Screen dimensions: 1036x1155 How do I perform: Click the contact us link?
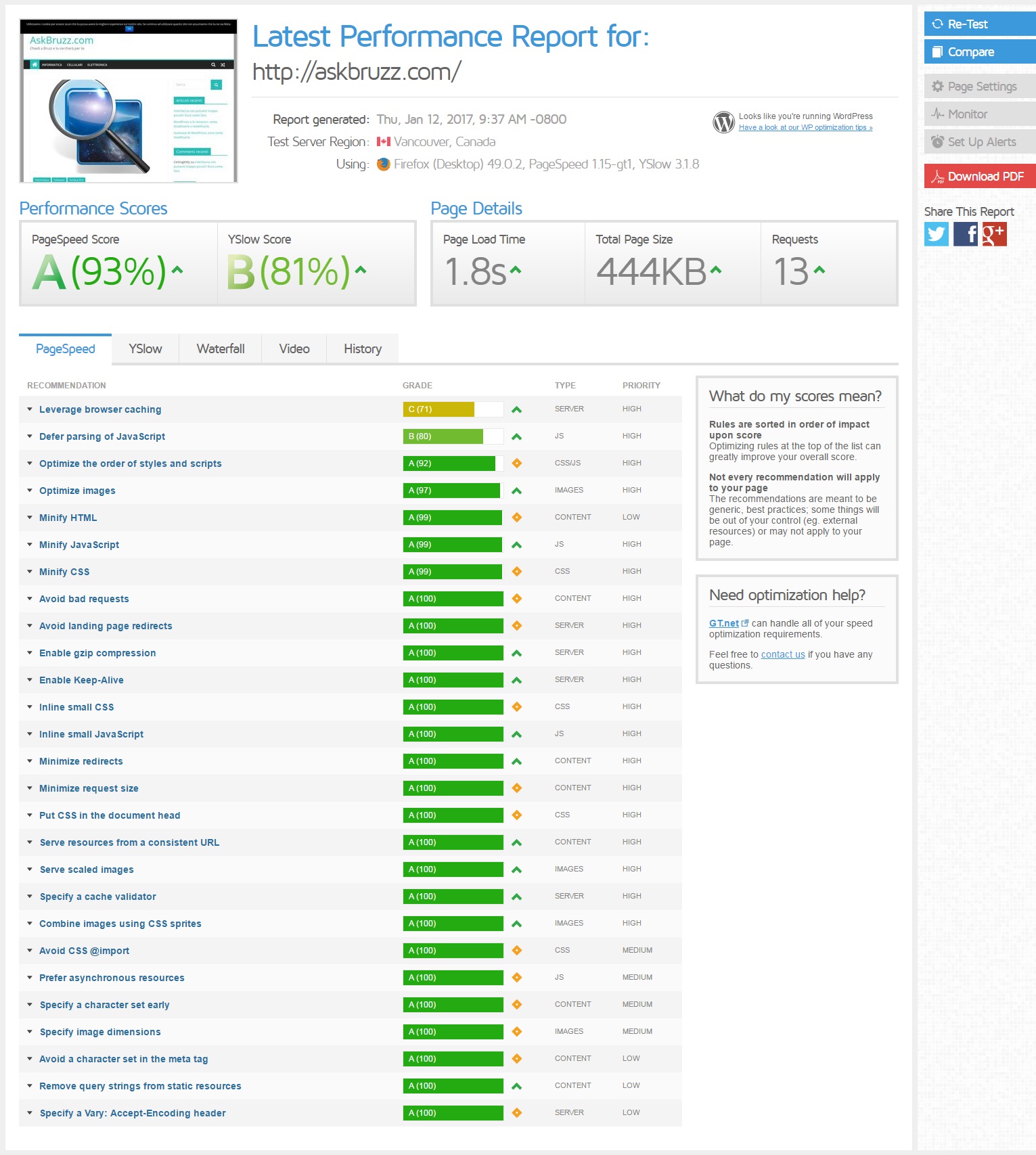pyautogui.click(x=783, y=654)
